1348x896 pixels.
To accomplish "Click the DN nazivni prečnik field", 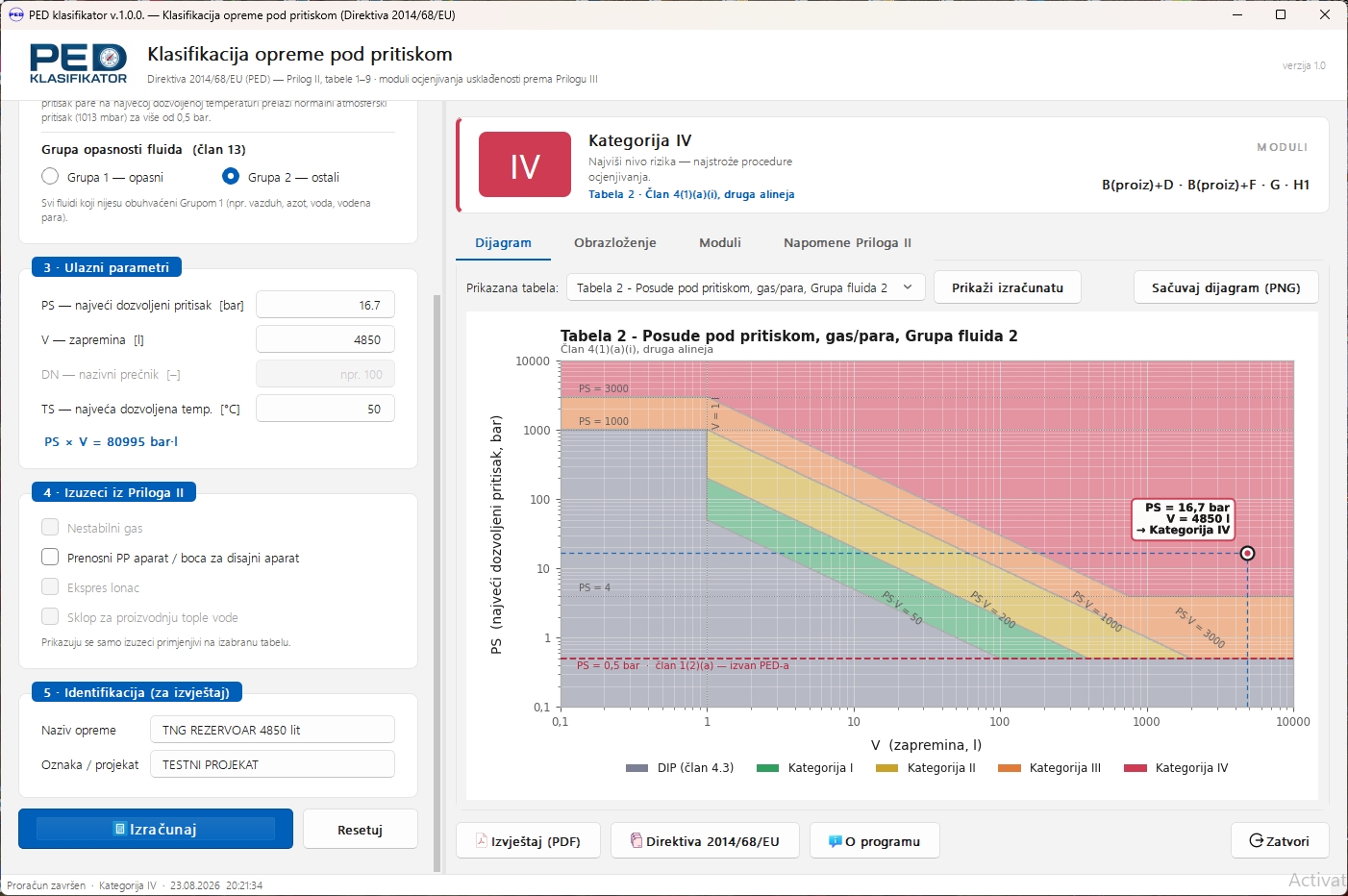I will [x=325, y=374].
